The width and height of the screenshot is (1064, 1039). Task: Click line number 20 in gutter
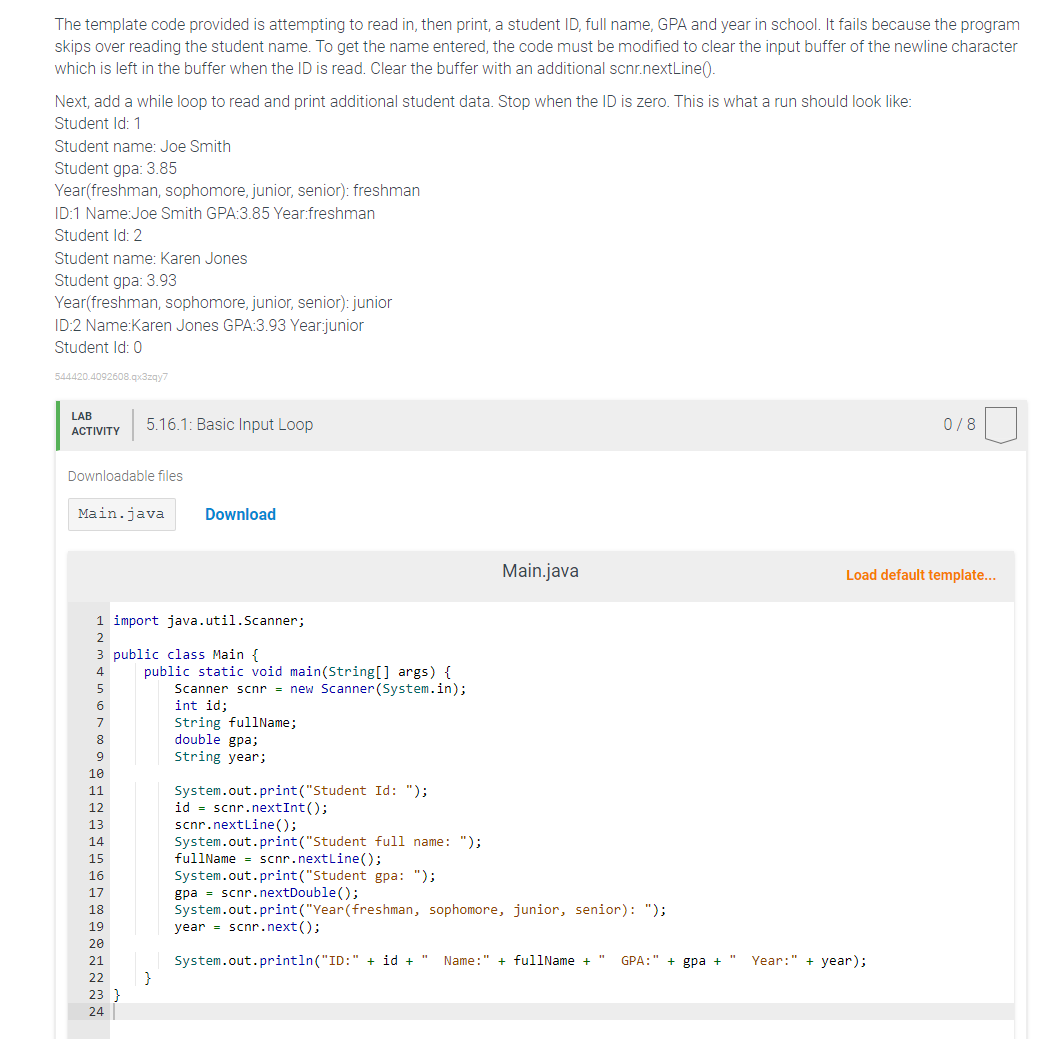96,943
